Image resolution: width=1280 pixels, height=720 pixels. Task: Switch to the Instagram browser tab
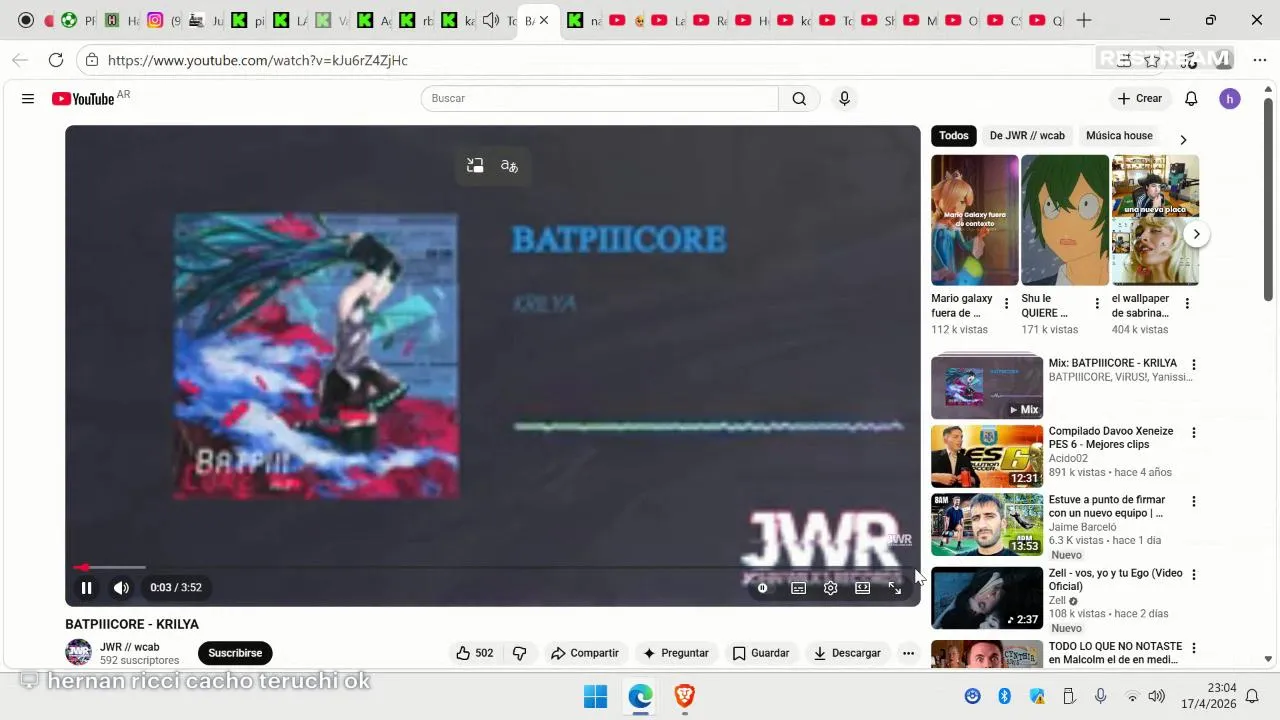click(155, 20)
